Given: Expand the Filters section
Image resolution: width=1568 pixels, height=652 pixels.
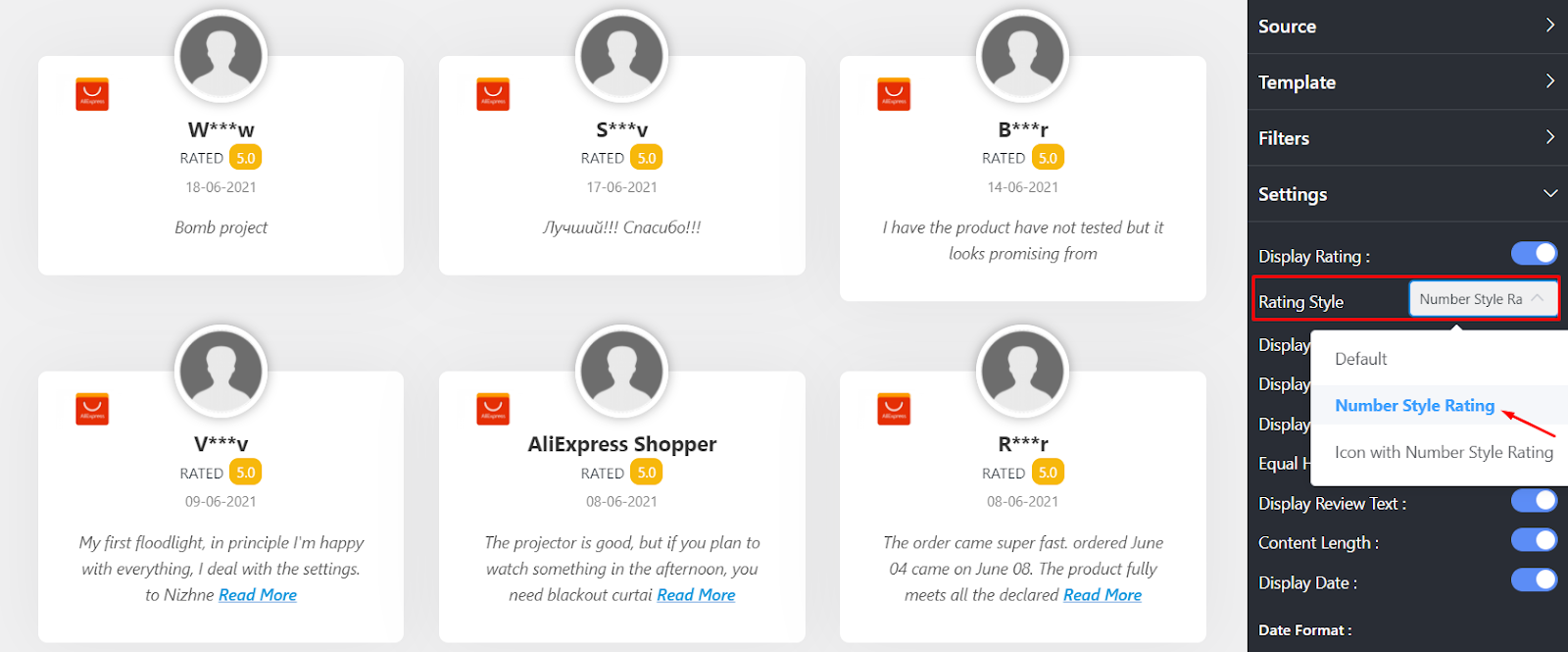Looking at the screenshot, I should pyautogui.click(x=1407, y=138).
